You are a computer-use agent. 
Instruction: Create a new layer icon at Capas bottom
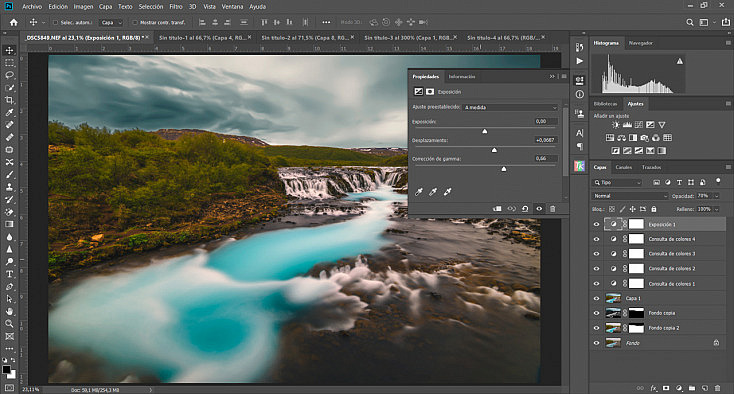tap(705, 388)
